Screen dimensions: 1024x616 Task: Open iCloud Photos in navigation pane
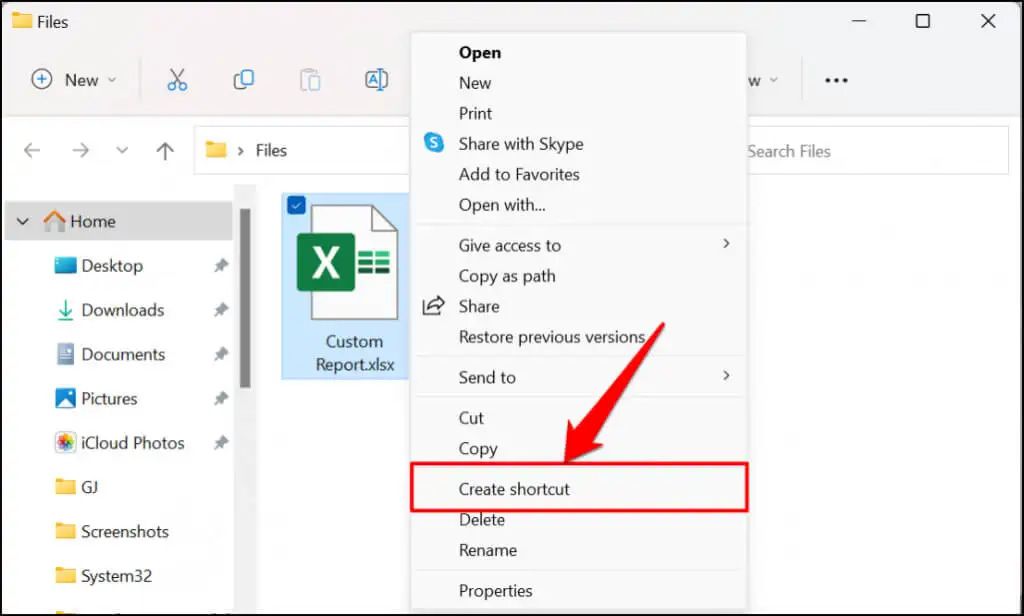(x=132, y=443)
